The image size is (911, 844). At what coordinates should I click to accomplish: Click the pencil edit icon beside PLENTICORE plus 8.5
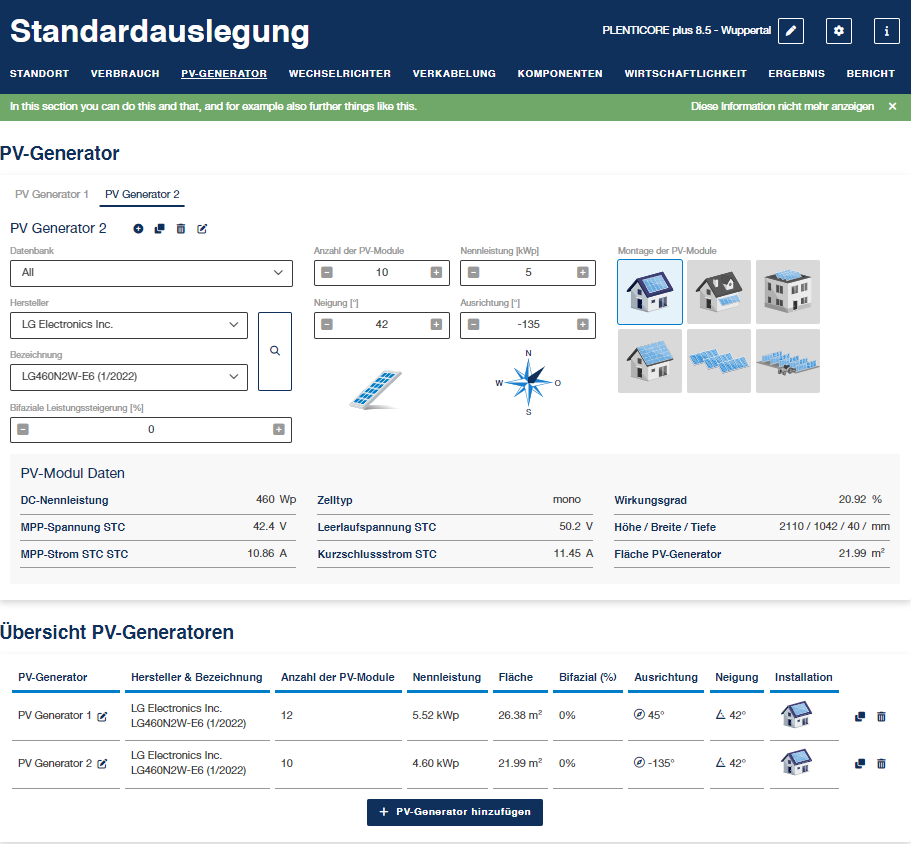pyautogui.click(x=791, y=31)
